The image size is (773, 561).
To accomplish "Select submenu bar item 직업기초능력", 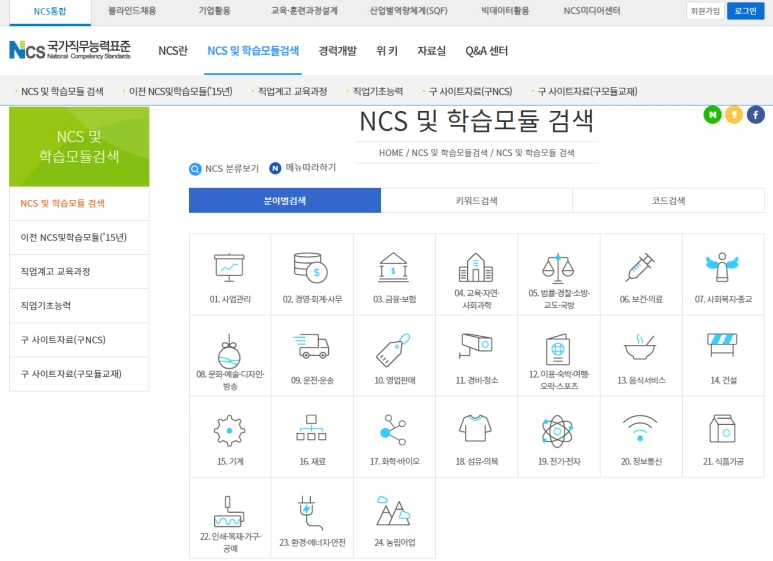I will point(378,91).
